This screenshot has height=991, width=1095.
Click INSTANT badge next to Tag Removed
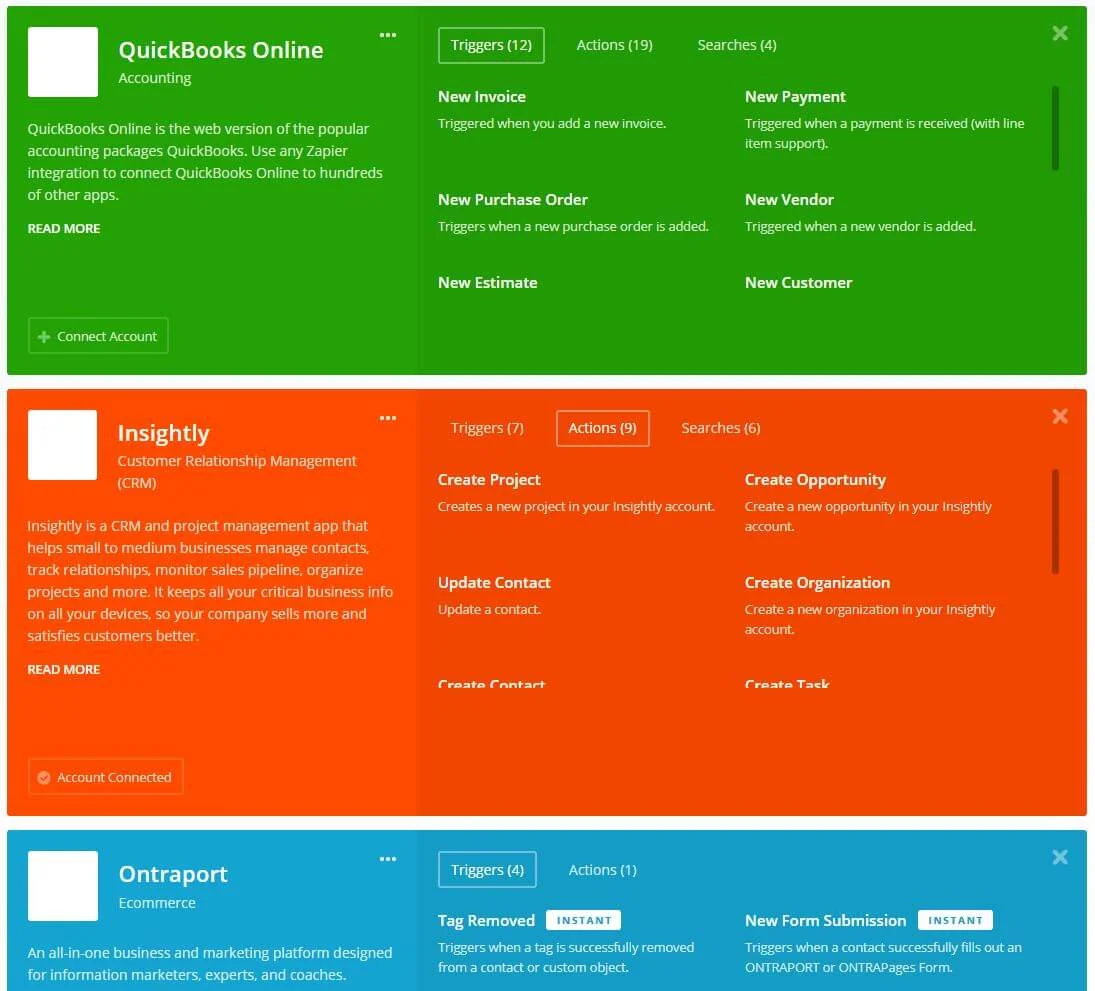click(584, 920)
